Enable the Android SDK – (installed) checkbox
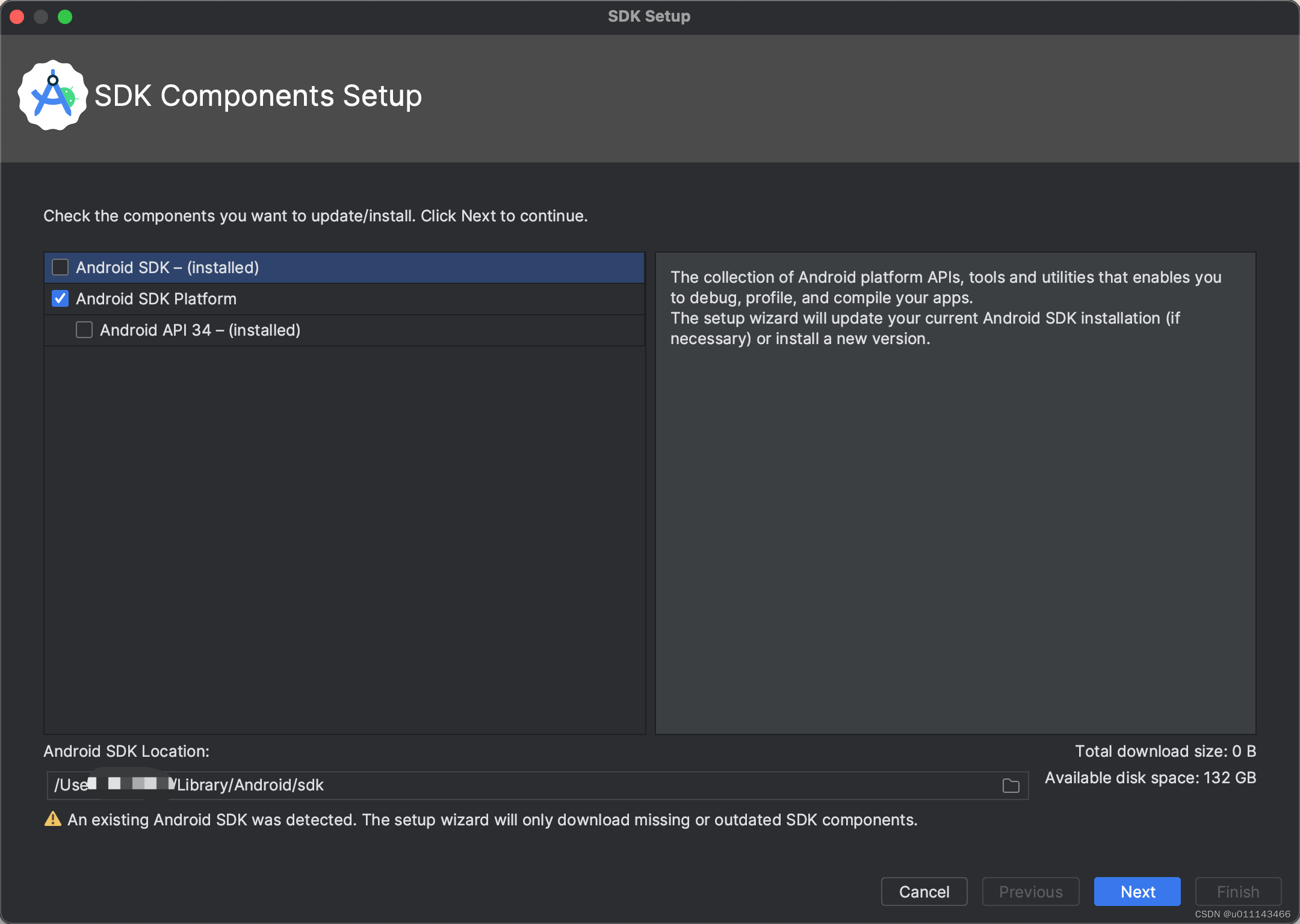 point(60,267)
